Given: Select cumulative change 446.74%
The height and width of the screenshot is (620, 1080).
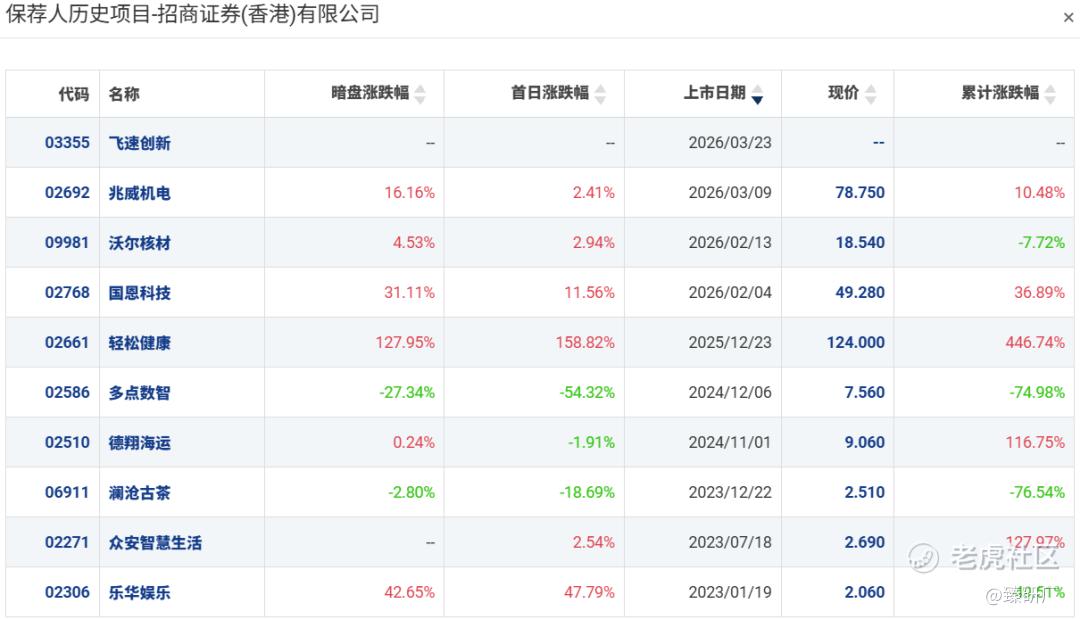Looking at the screenshot, I should [1035, 342].
